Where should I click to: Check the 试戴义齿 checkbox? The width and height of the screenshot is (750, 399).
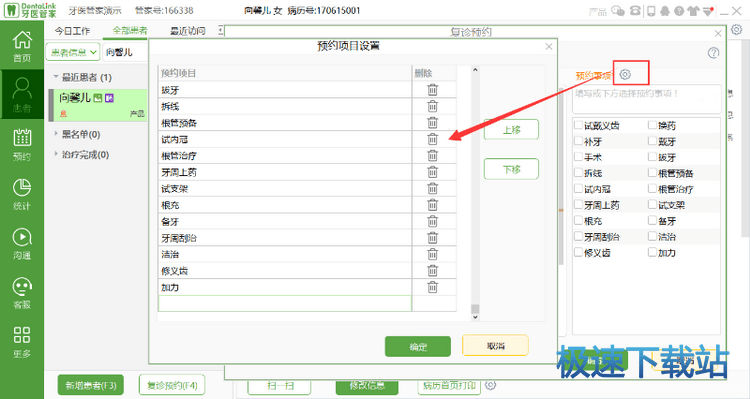[579, 125]
